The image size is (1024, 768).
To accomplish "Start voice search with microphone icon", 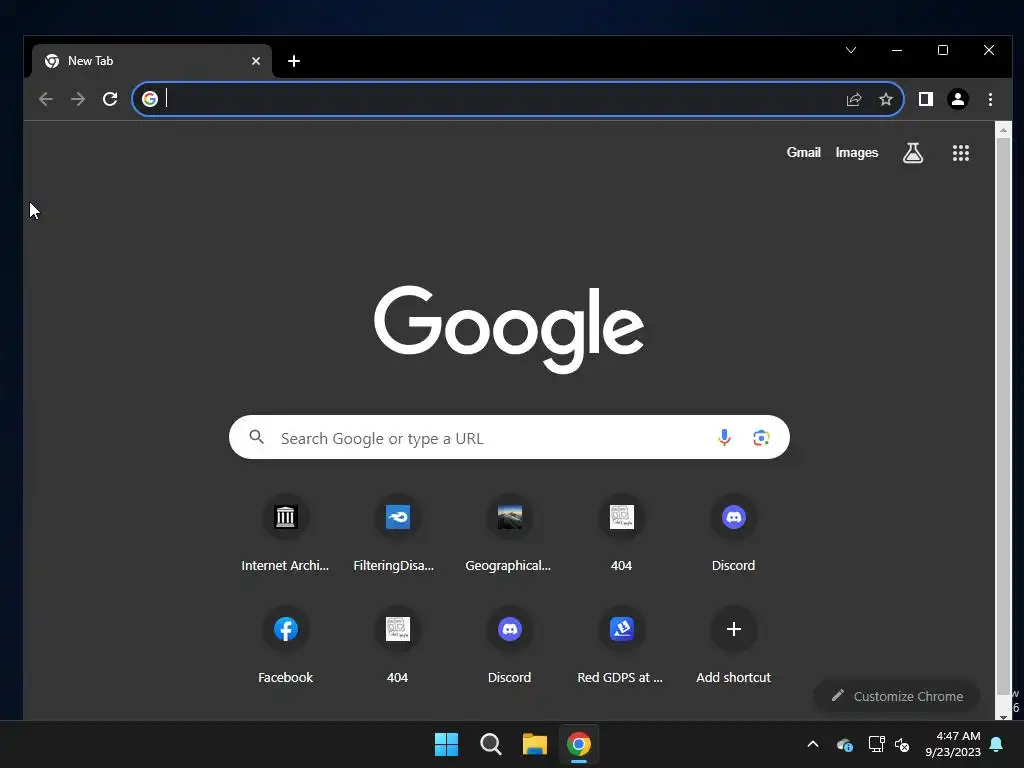I will point(724,437).
